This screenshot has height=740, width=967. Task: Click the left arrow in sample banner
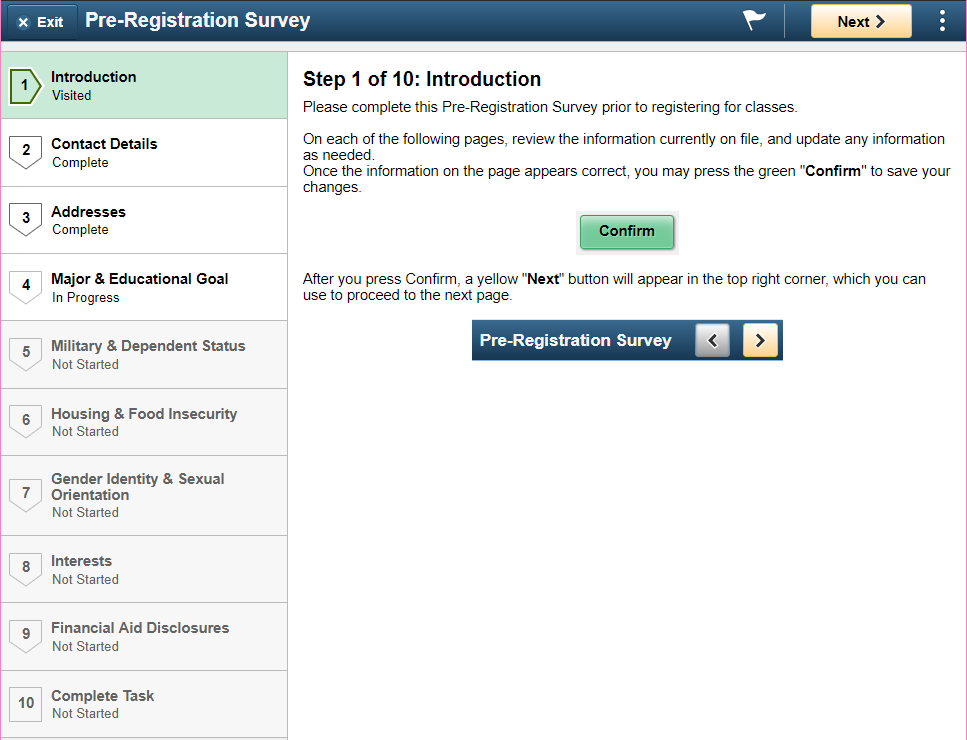click(x=712, y=340)
